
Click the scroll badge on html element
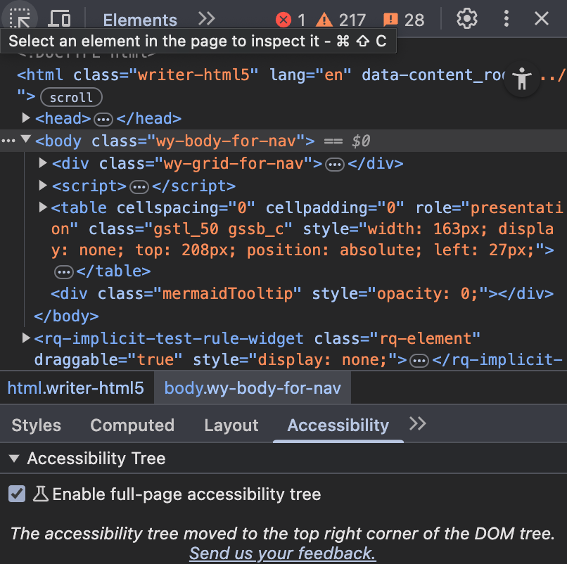coord(71,97)
